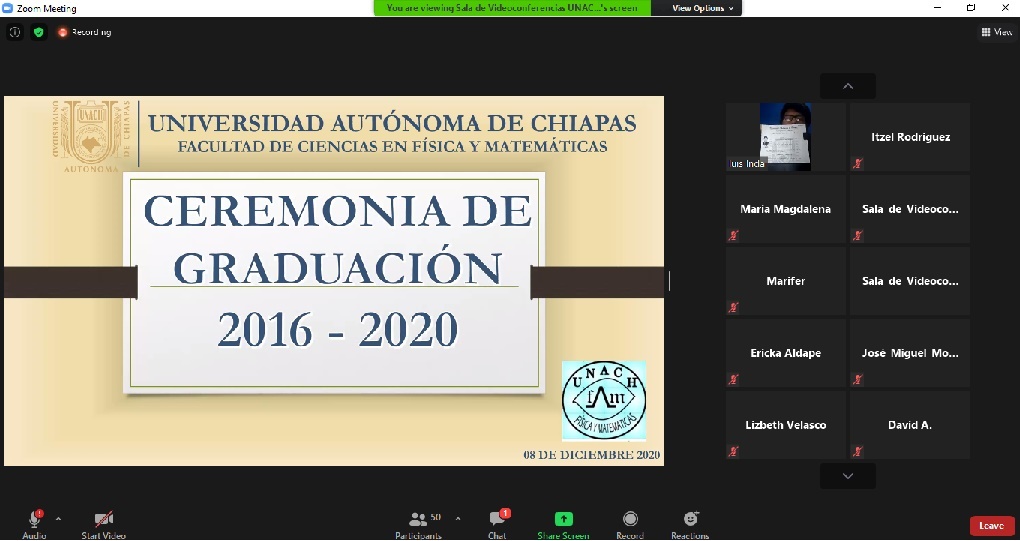Image resolution: width=1020 pixels, height=541 pixels.
Task: Select Marifer participant tile
Action: point(786,281)
